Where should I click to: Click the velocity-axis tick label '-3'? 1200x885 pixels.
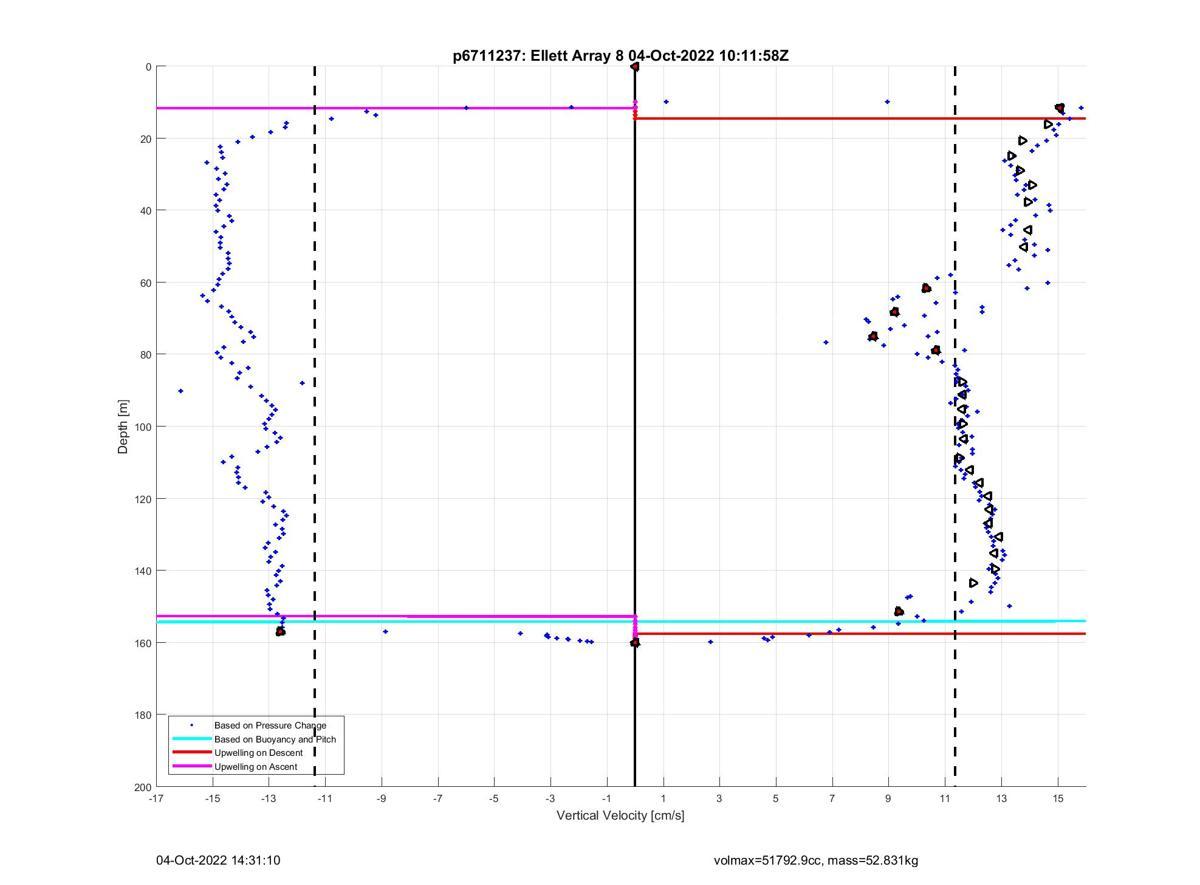click(x=550, y=799)
